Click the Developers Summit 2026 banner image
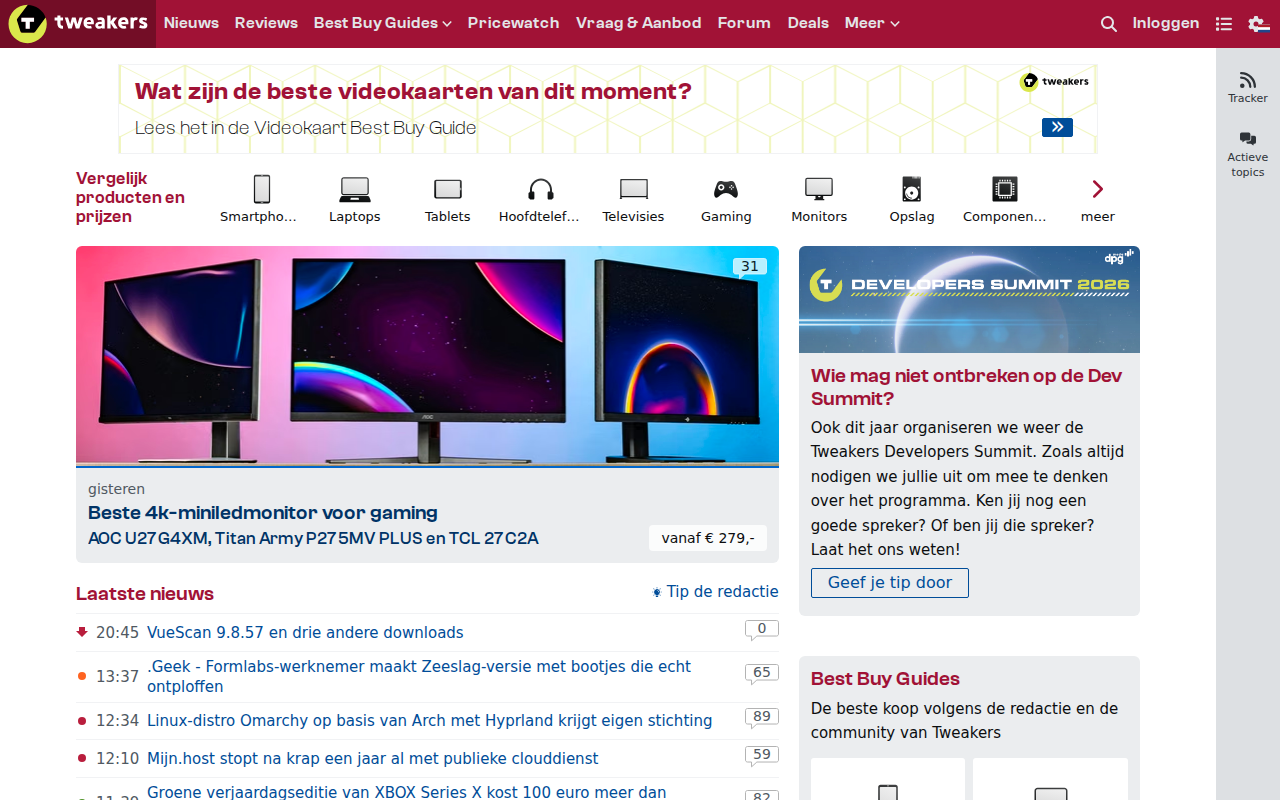 [969, 299]
